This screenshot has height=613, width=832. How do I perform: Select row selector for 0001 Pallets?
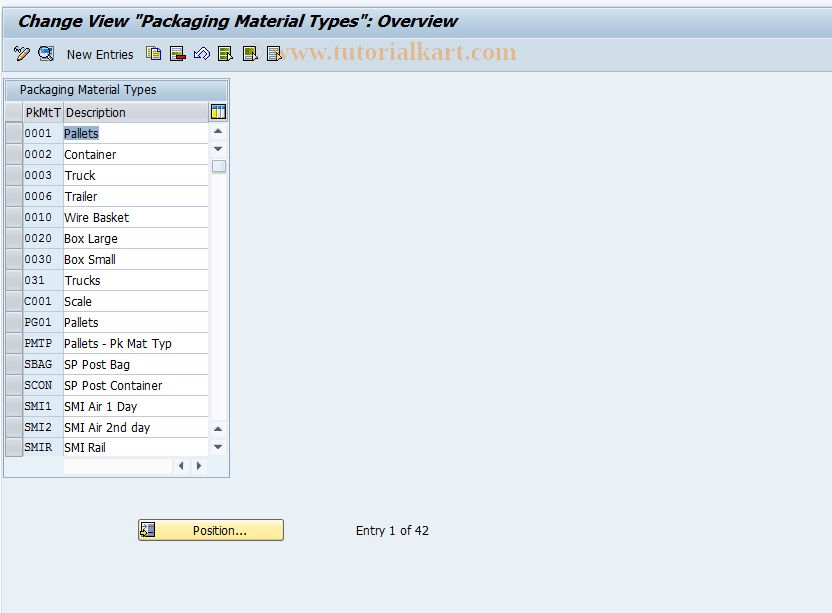14,133
